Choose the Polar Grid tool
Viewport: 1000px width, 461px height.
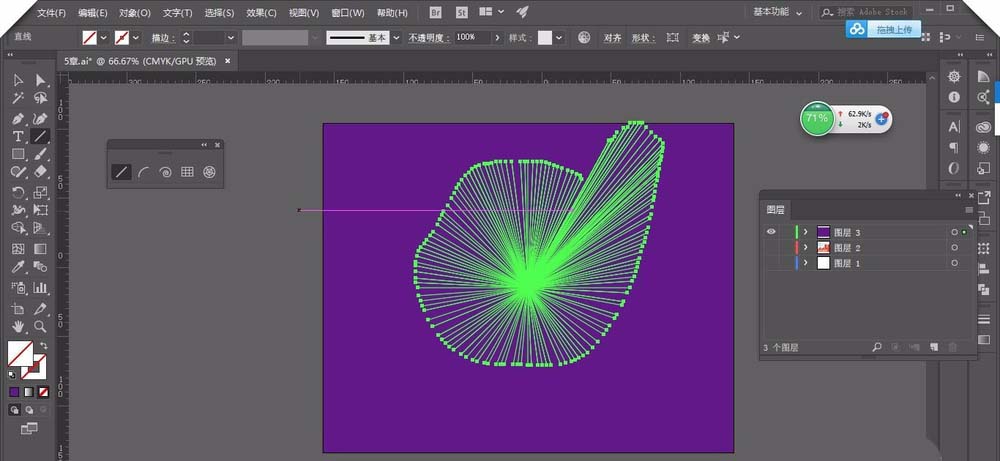coord(209,172)
